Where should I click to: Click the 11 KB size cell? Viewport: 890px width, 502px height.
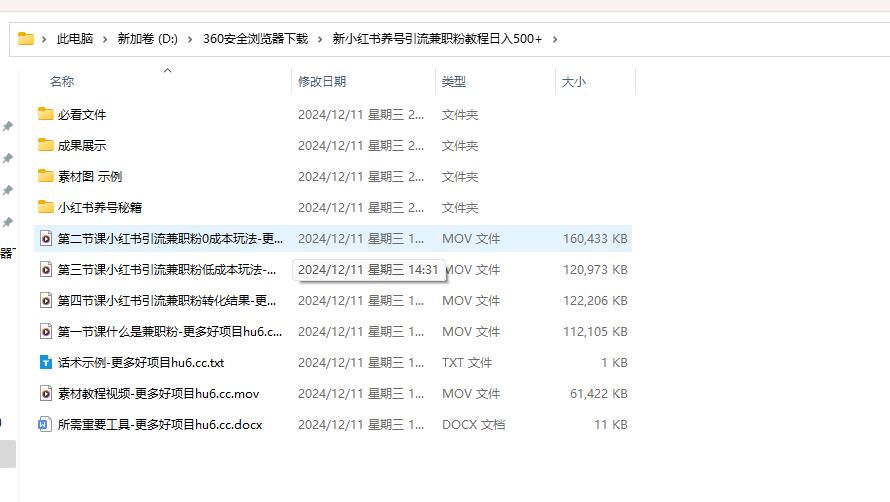pyautogui.click(x=611, y=424)
